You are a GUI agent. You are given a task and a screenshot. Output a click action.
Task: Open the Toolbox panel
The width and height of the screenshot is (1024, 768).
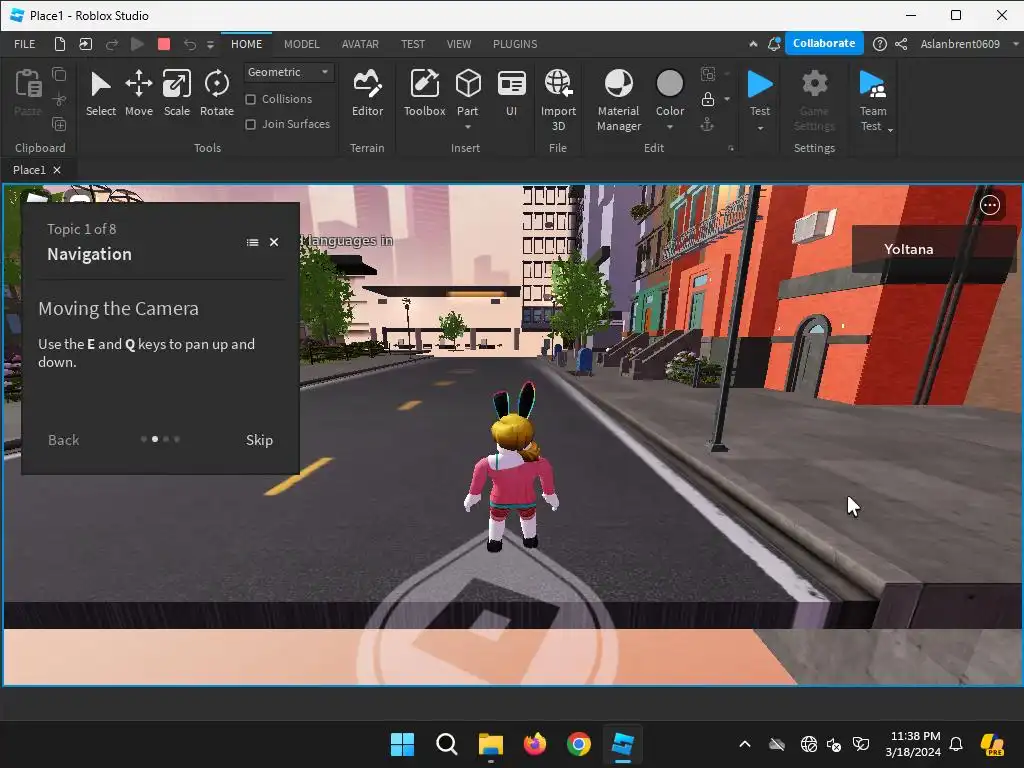pyautogui.click(x=424, y=93)
